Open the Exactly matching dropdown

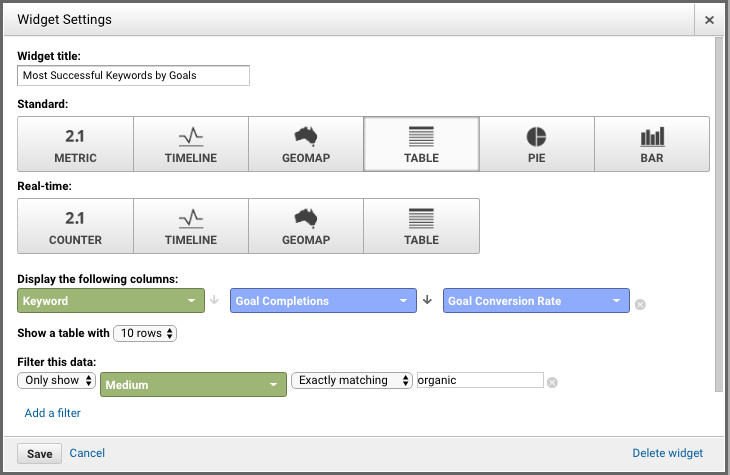[x=352, y=380]
